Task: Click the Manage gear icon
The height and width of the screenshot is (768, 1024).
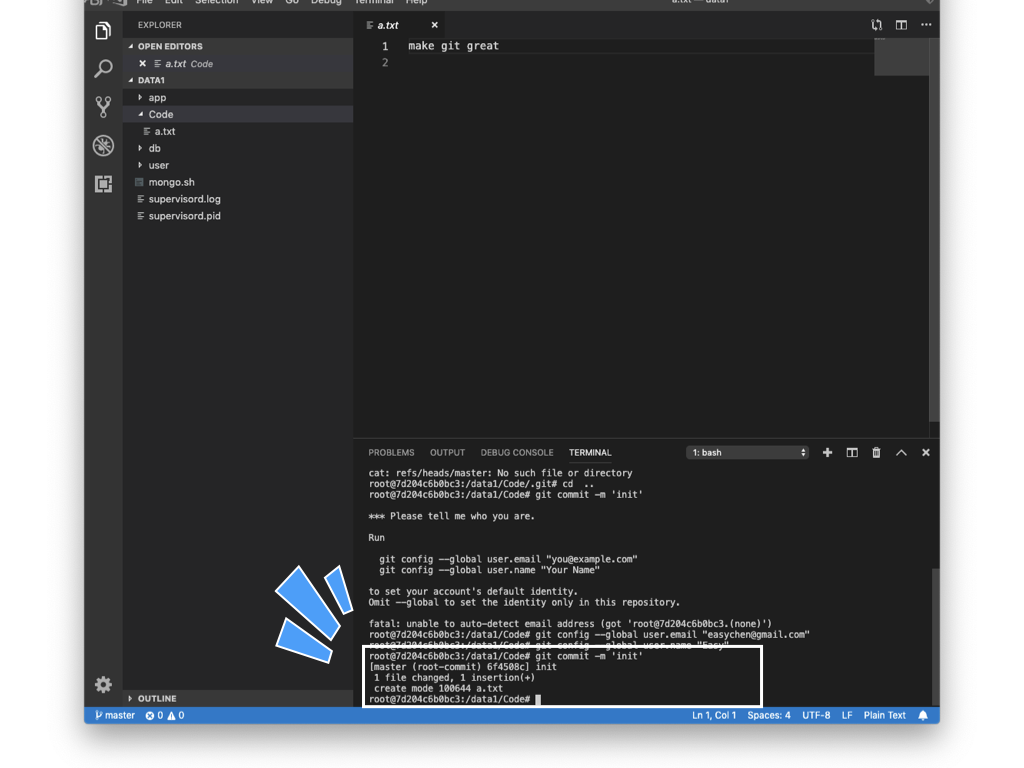Action: (103, 684)
